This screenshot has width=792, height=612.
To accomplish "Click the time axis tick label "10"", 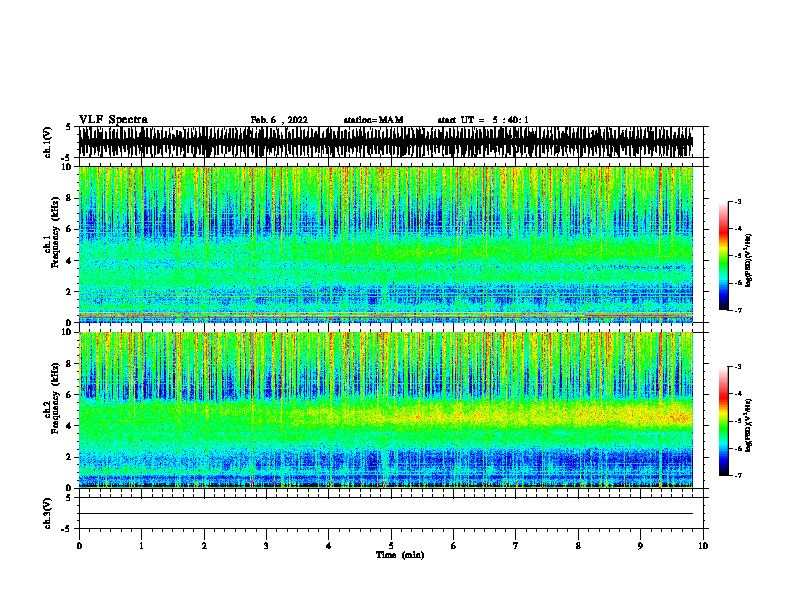I will [x=703, y=546].
